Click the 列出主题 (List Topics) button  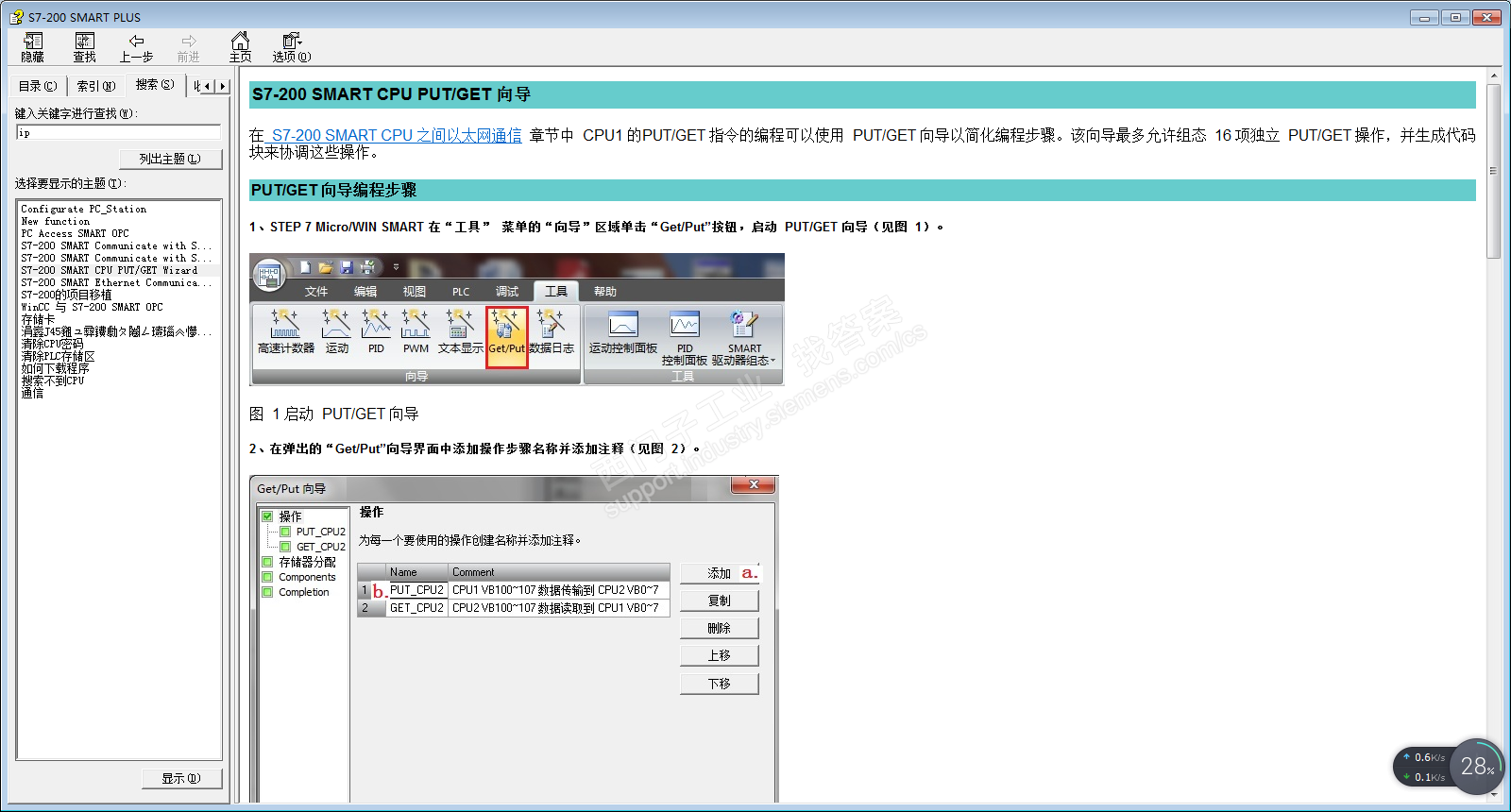pos(170,159)
